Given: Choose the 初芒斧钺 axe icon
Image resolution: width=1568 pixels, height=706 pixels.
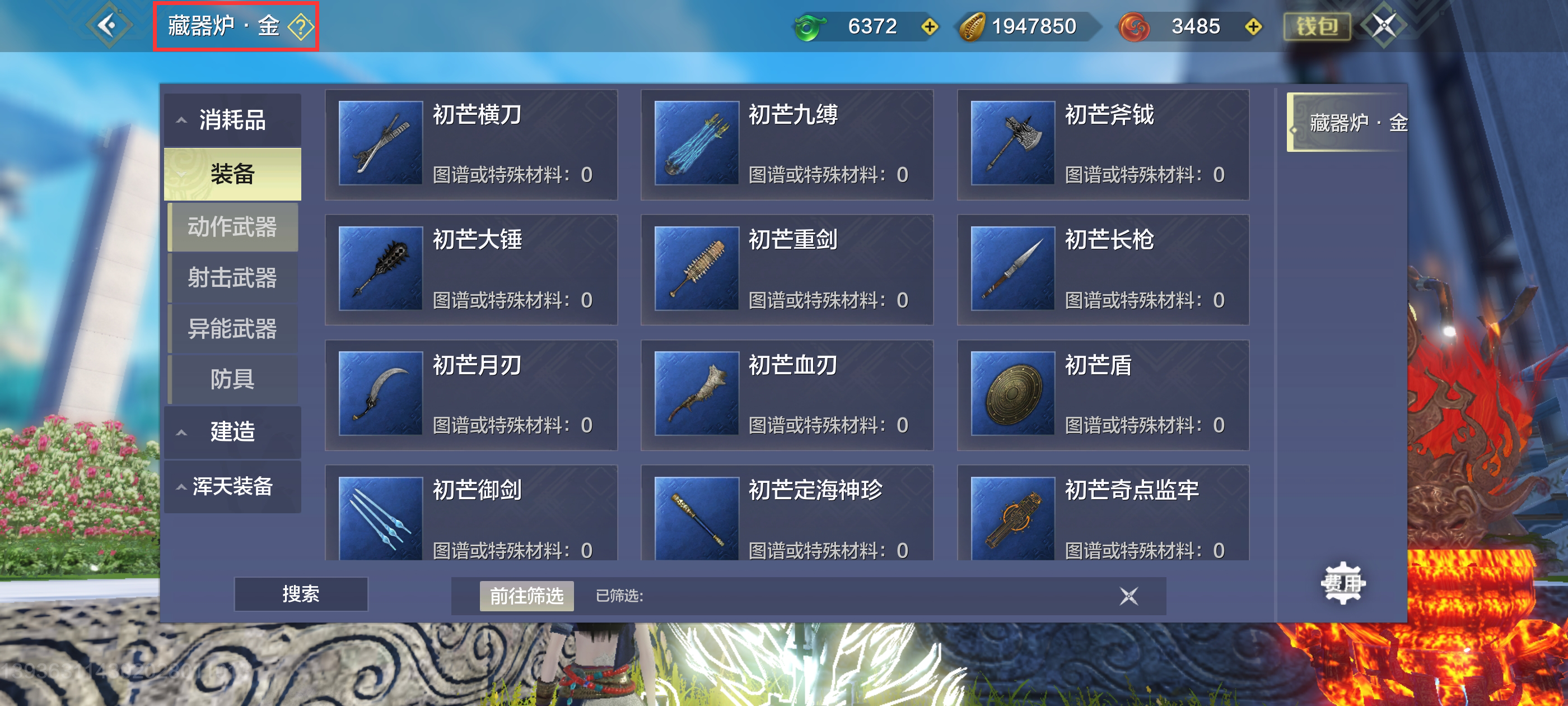Looking at the screenshot, I should (x=1013, y=143).
